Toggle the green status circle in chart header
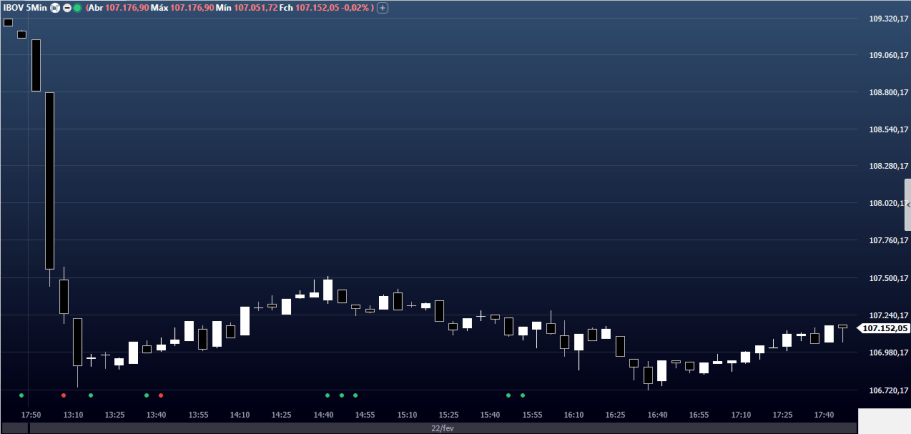The width and height of the screenshot is (911, 434). [x=78, y=8]
